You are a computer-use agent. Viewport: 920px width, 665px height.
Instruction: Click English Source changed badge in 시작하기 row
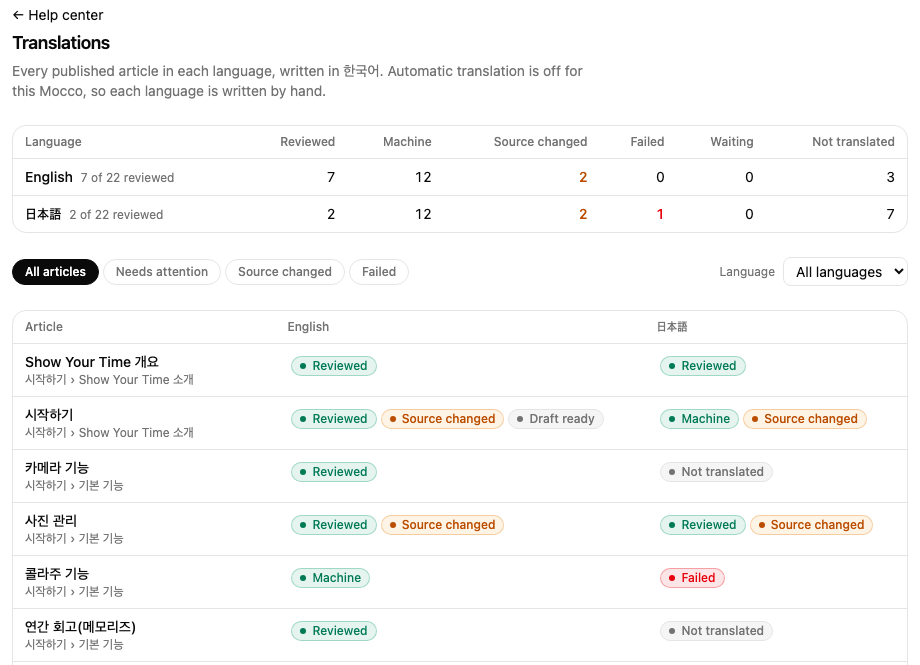442,418
